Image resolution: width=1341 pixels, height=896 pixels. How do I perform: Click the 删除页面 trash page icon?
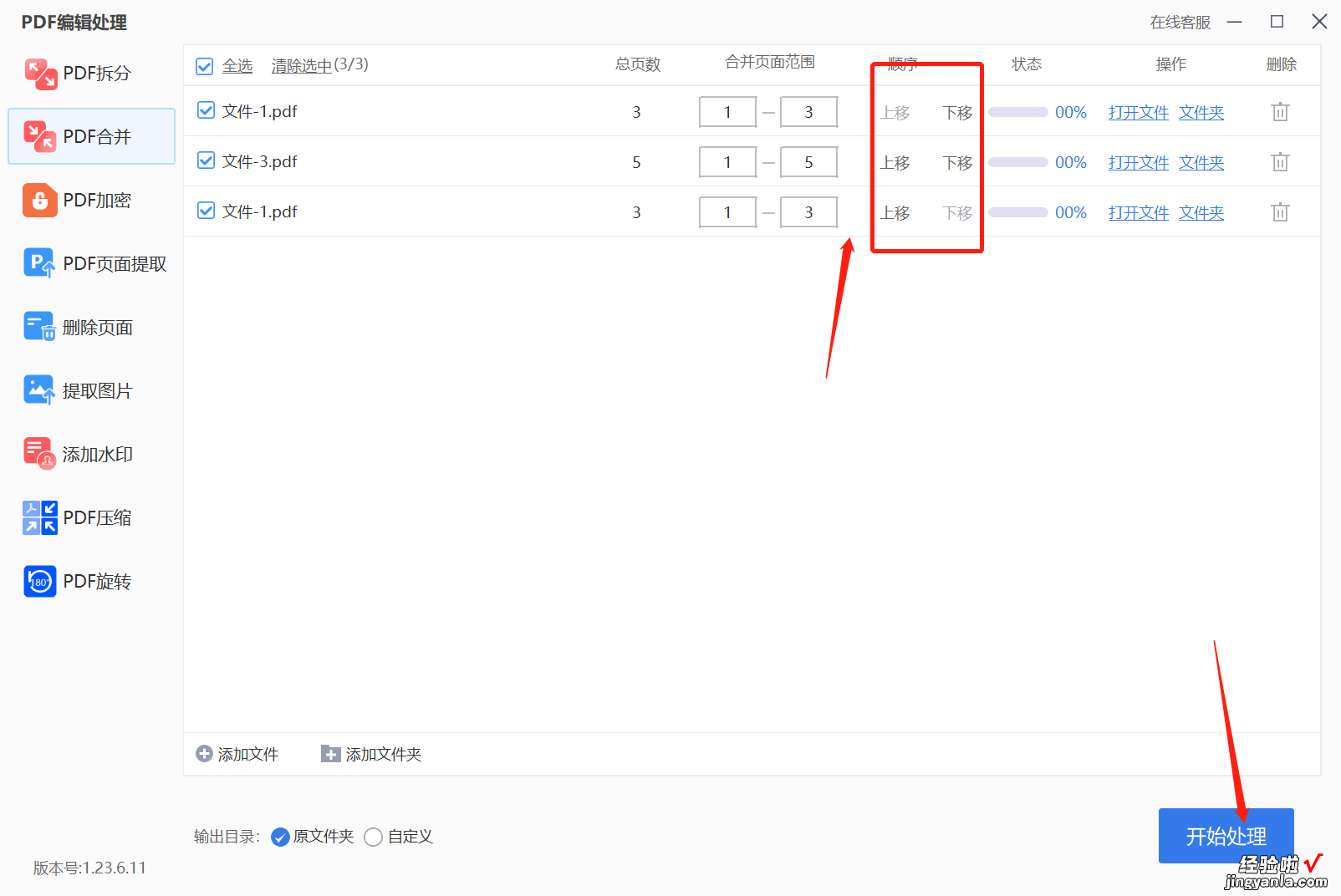coord(40,327)
